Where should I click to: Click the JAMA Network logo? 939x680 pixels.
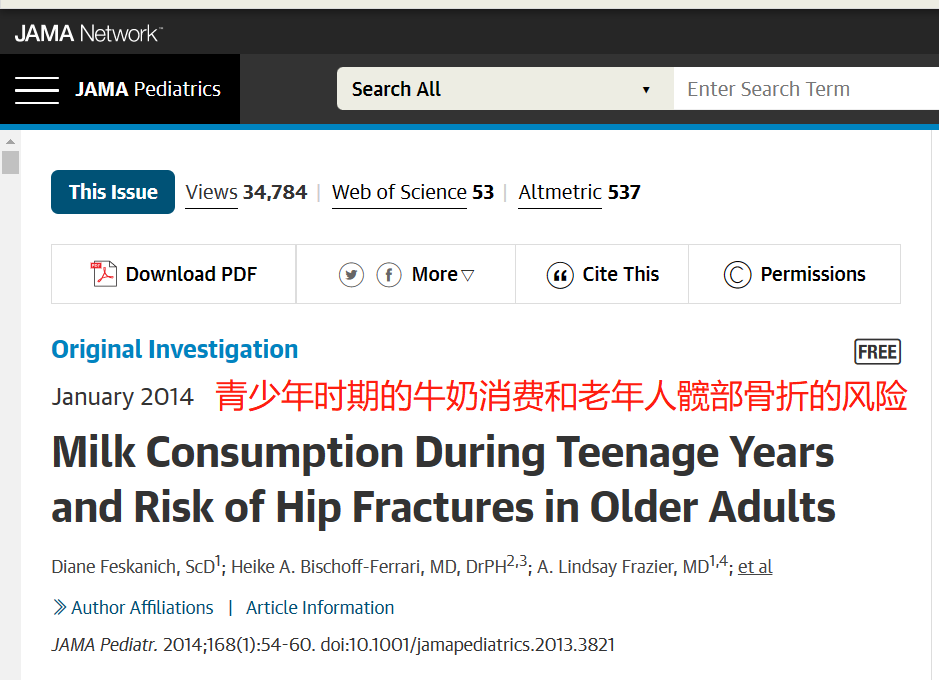tap(89, 34)
